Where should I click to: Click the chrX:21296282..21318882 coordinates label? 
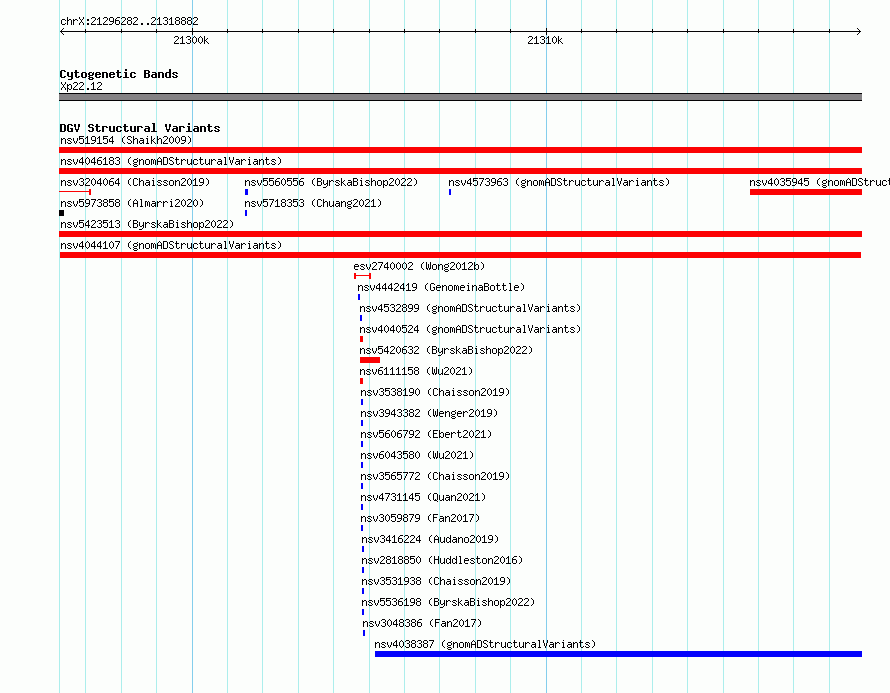click(129, 21)
